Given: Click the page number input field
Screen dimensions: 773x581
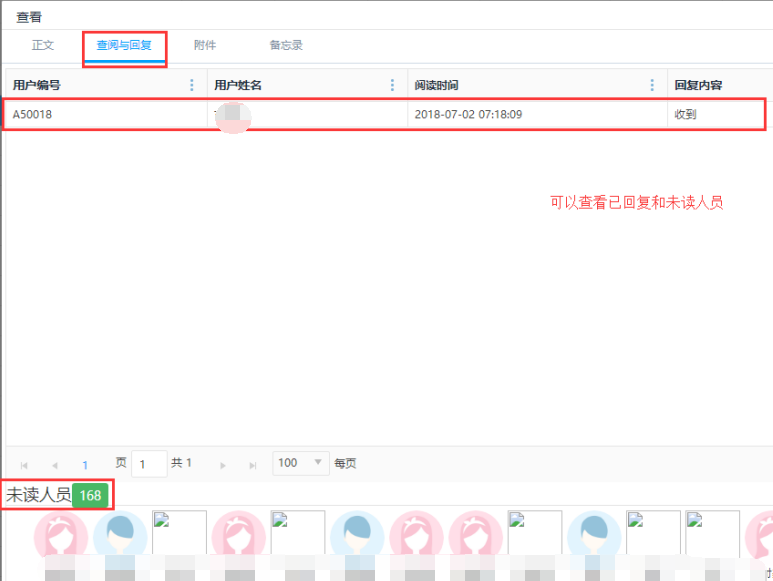Looking at the screenshot, I should 149,464.
